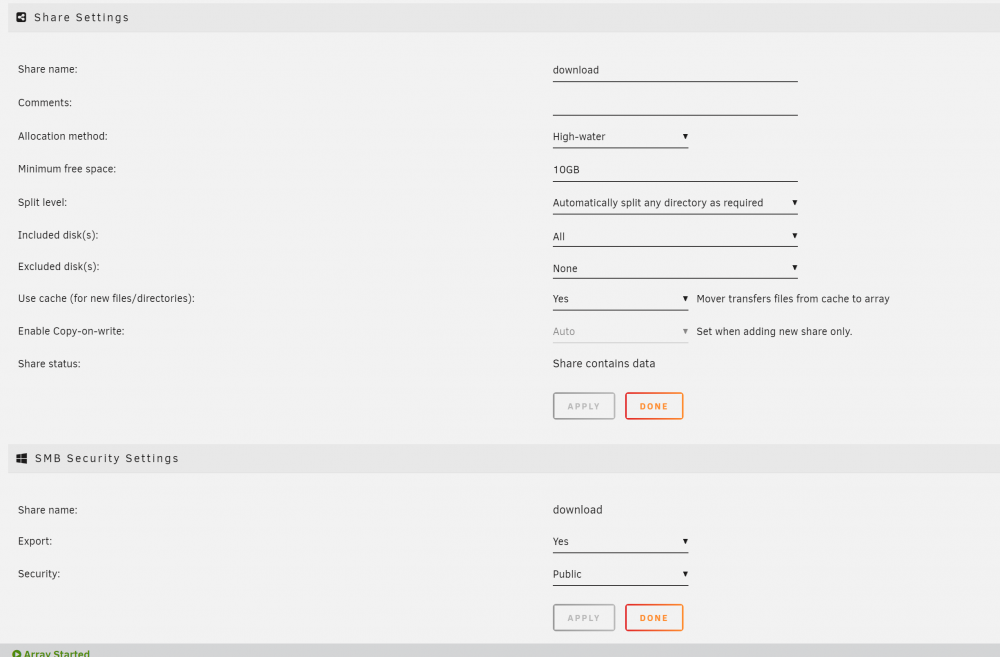Open the Use cache Yes dropdown
The height and width of the screenshot is (657, 1000).
click(620, 299)
